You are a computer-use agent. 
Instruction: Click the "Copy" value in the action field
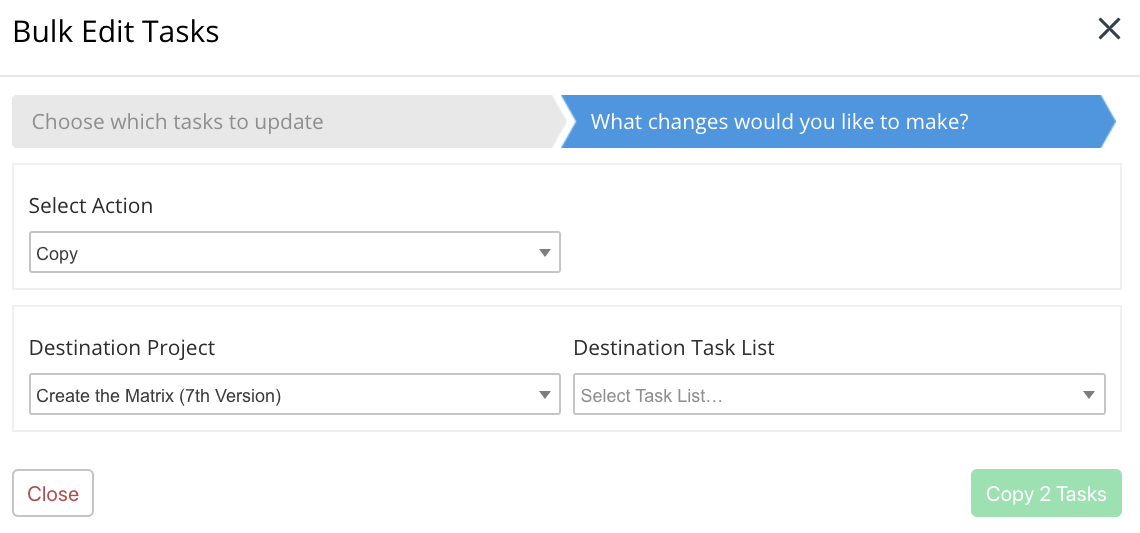[57, 254]
